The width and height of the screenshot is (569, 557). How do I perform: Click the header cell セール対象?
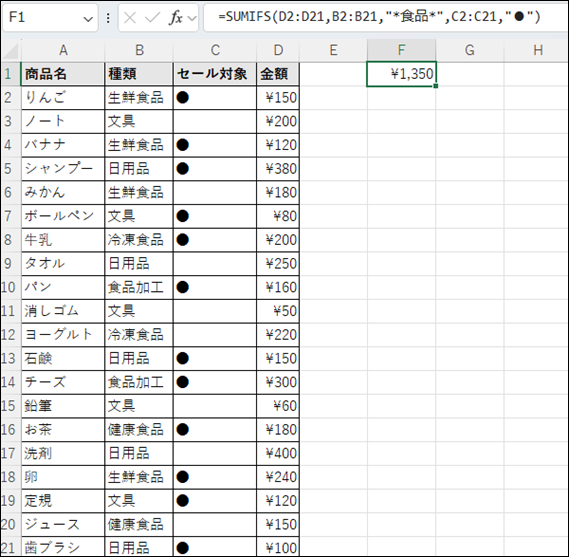[215, 74]
